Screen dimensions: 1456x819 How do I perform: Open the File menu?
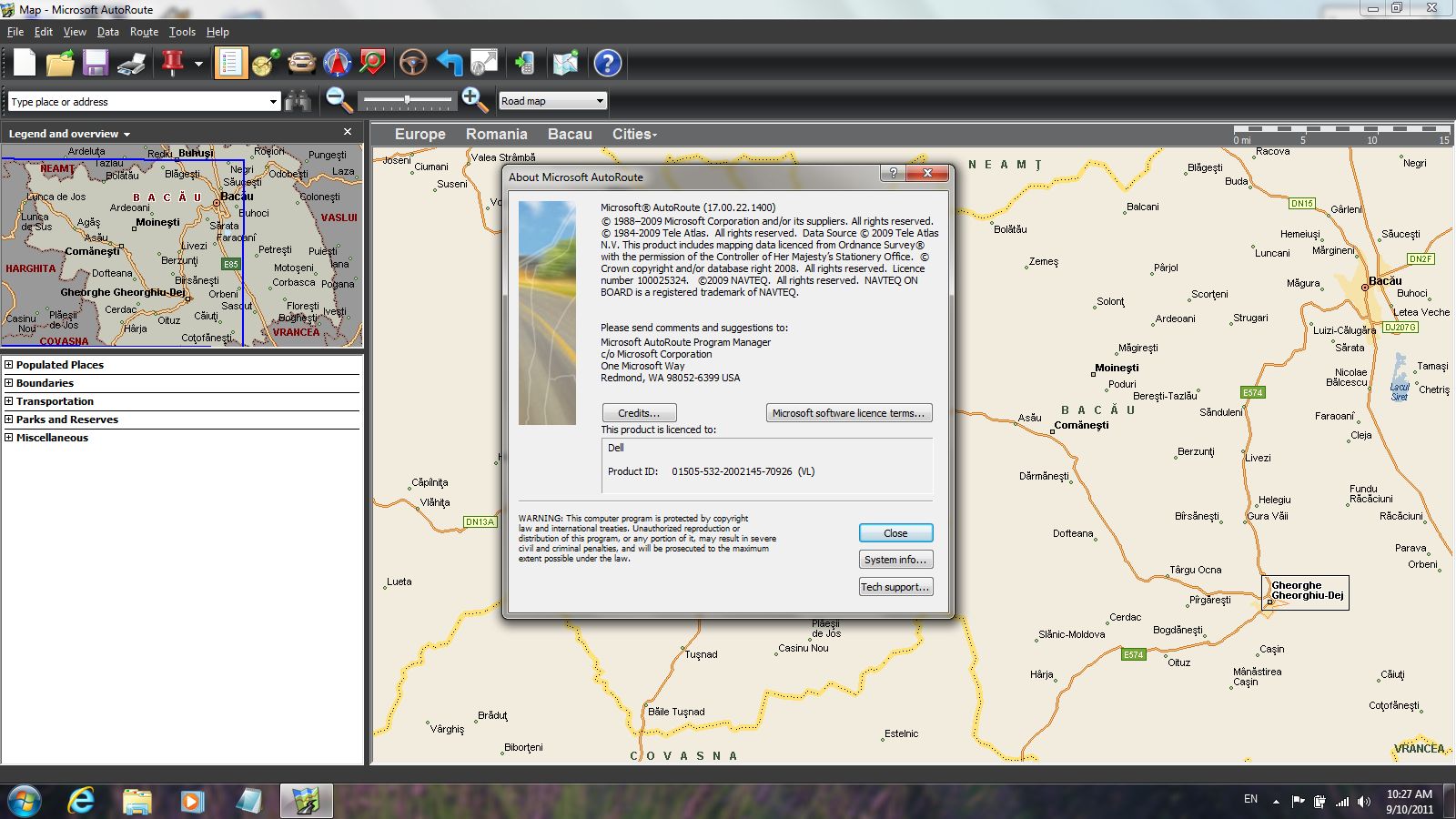click(15, 32)
